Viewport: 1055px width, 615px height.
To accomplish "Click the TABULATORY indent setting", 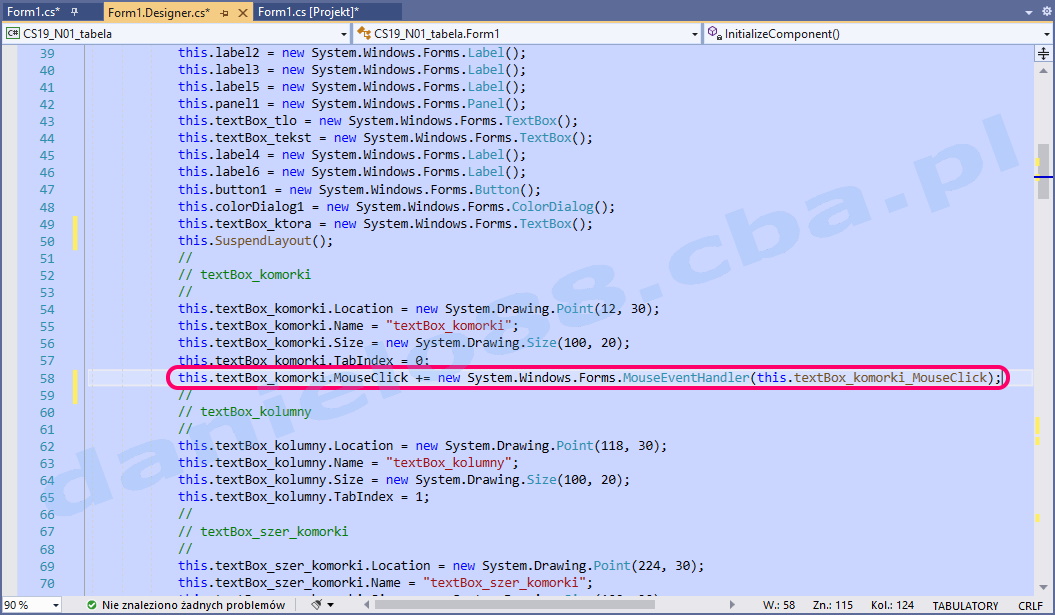I will (965, 605).
